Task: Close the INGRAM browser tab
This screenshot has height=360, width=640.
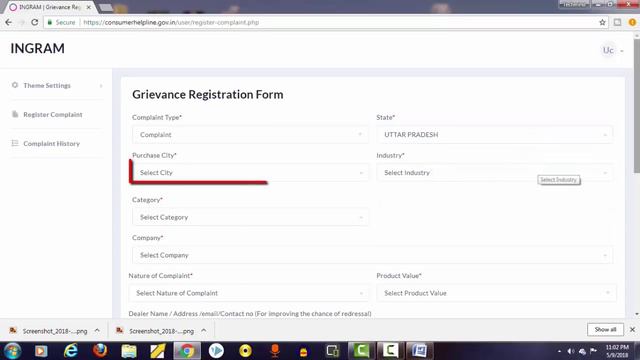Action: tap(89, 7)
